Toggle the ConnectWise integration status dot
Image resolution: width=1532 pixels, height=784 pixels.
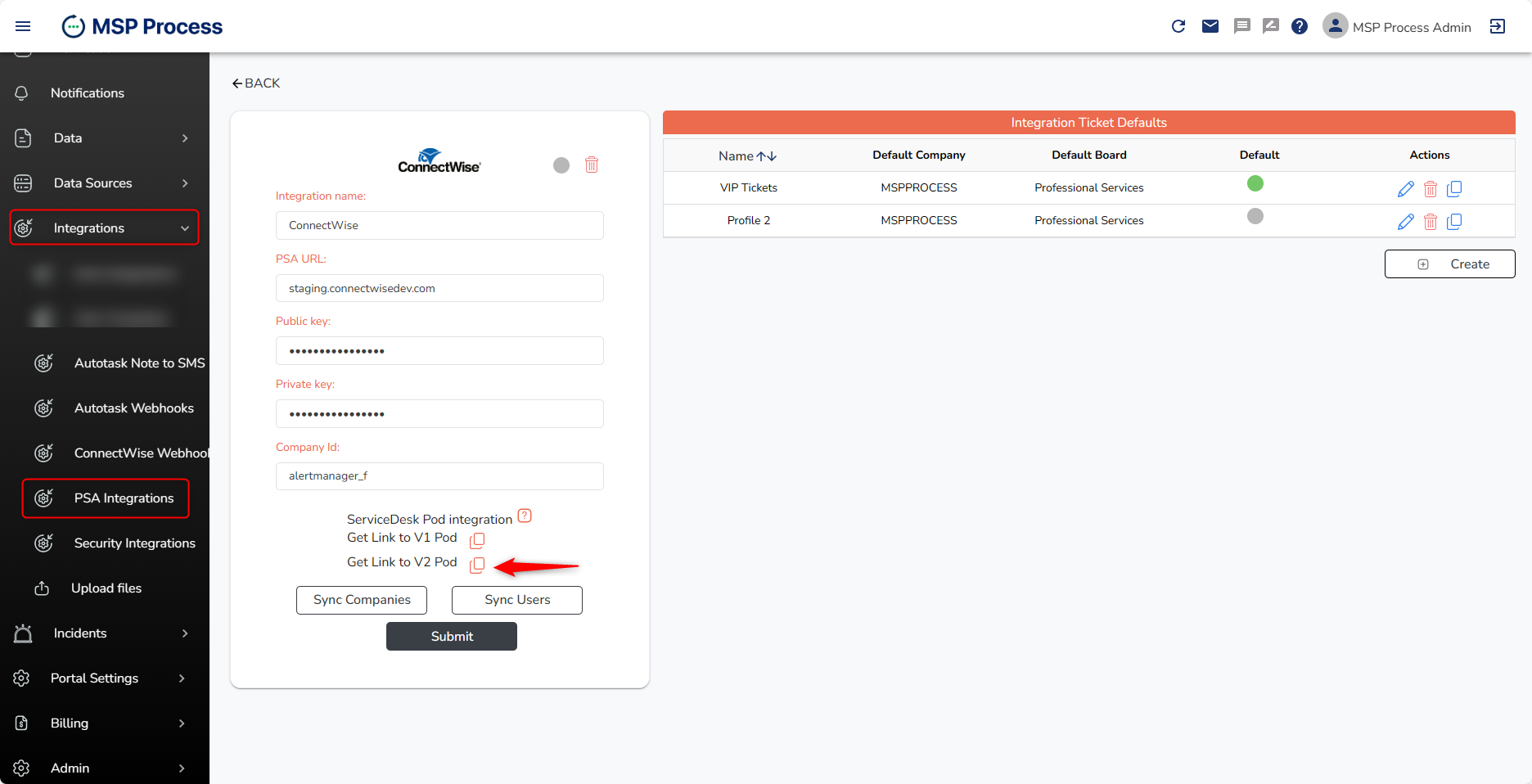561,165
